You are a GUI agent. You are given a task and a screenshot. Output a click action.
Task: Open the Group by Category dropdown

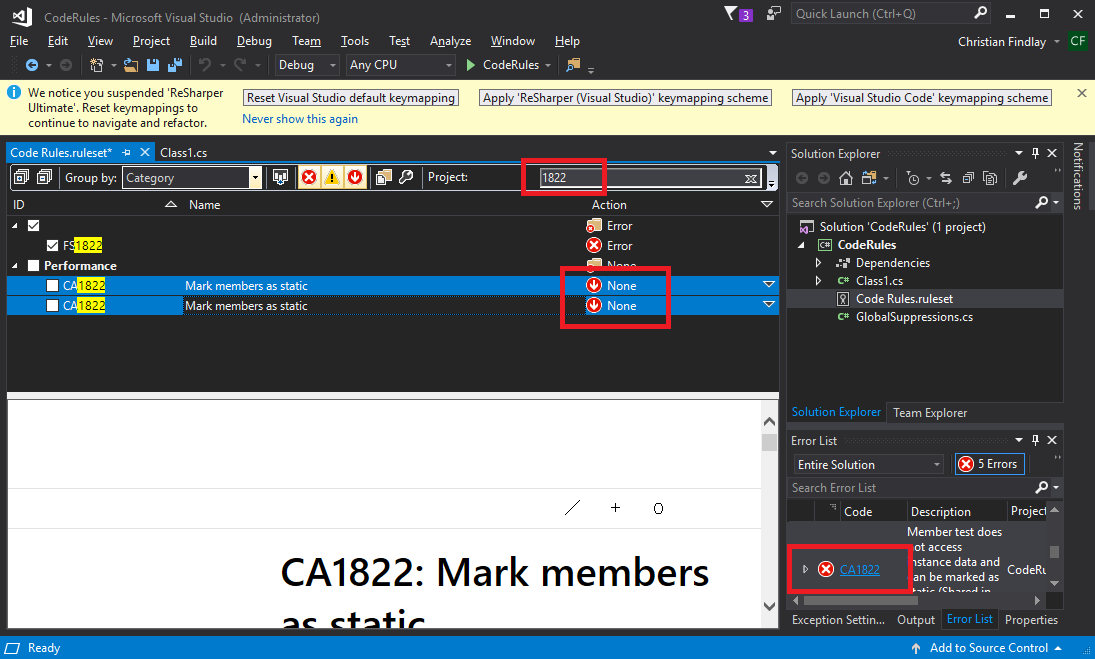[255, 178]
